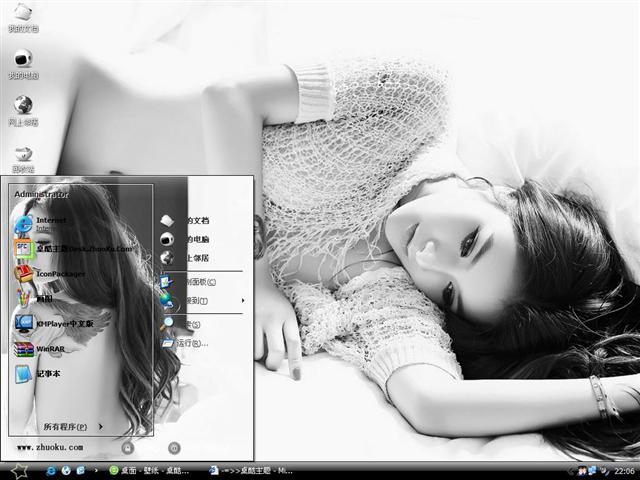This screenshot has width=640, height=480.
Task: Open the 网上邻居 globe desktop icon
Action: [x=23, y=111]
